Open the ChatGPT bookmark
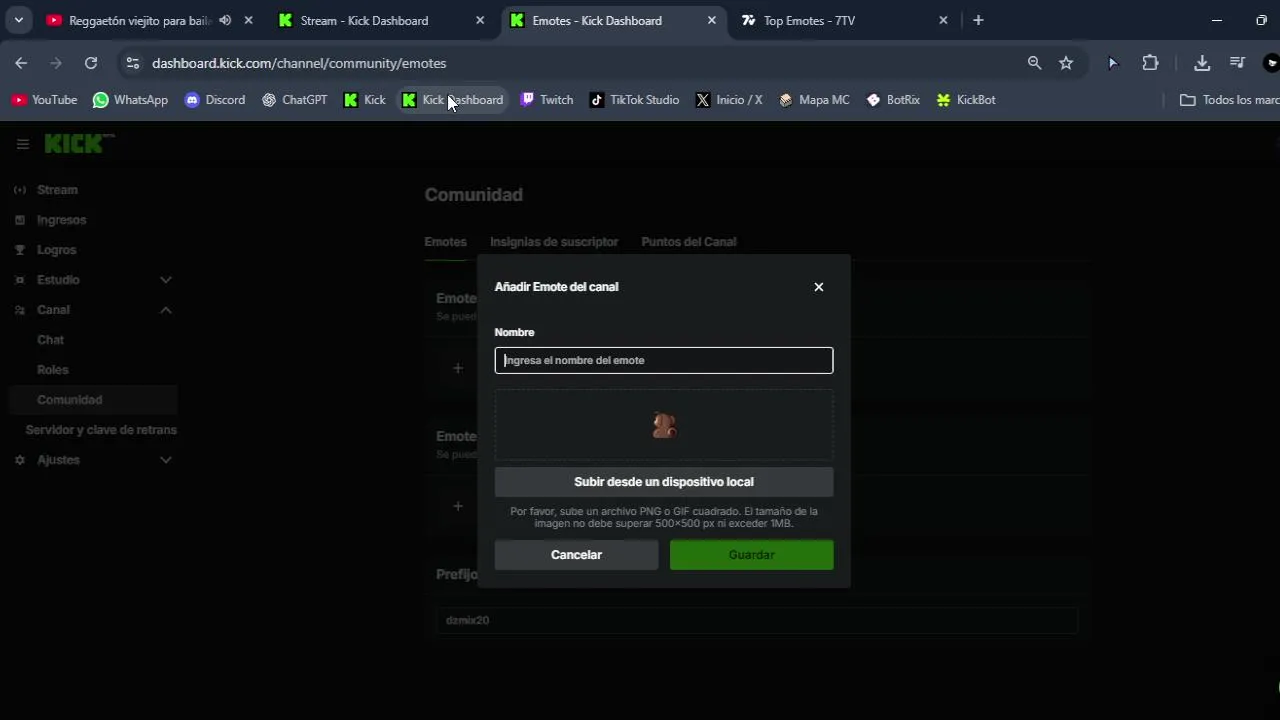This screenshot has width=1280, height=720. click(294, 100)
